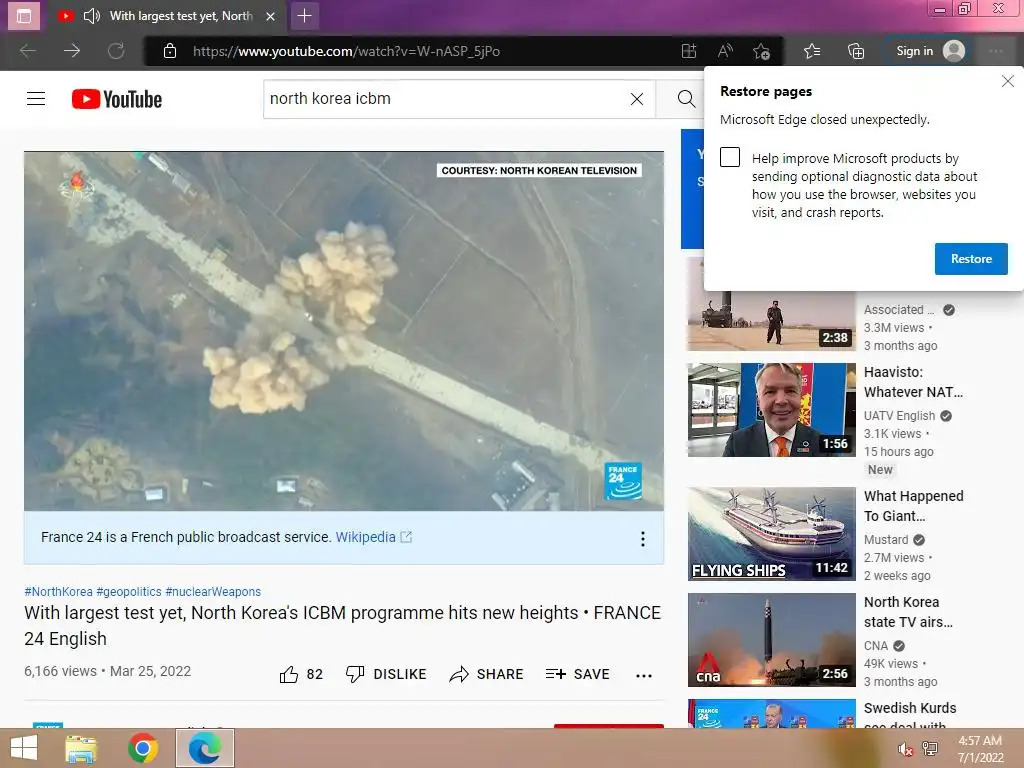
Task: Open Haavisto UATV English video thumbnail
Action: (x=771, y=410)
